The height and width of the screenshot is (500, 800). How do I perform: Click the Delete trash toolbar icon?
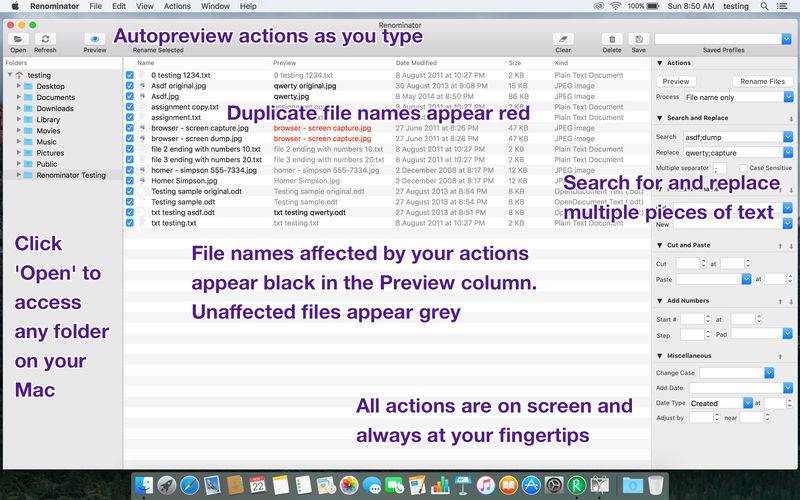click(x=612, y=39)
